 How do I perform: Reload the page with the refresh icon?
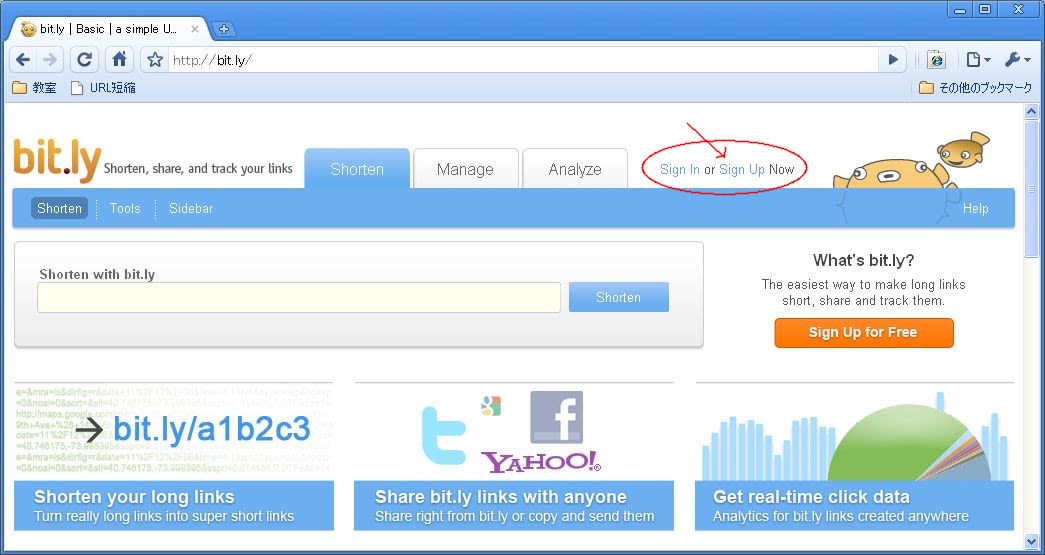tap(85, 60)
